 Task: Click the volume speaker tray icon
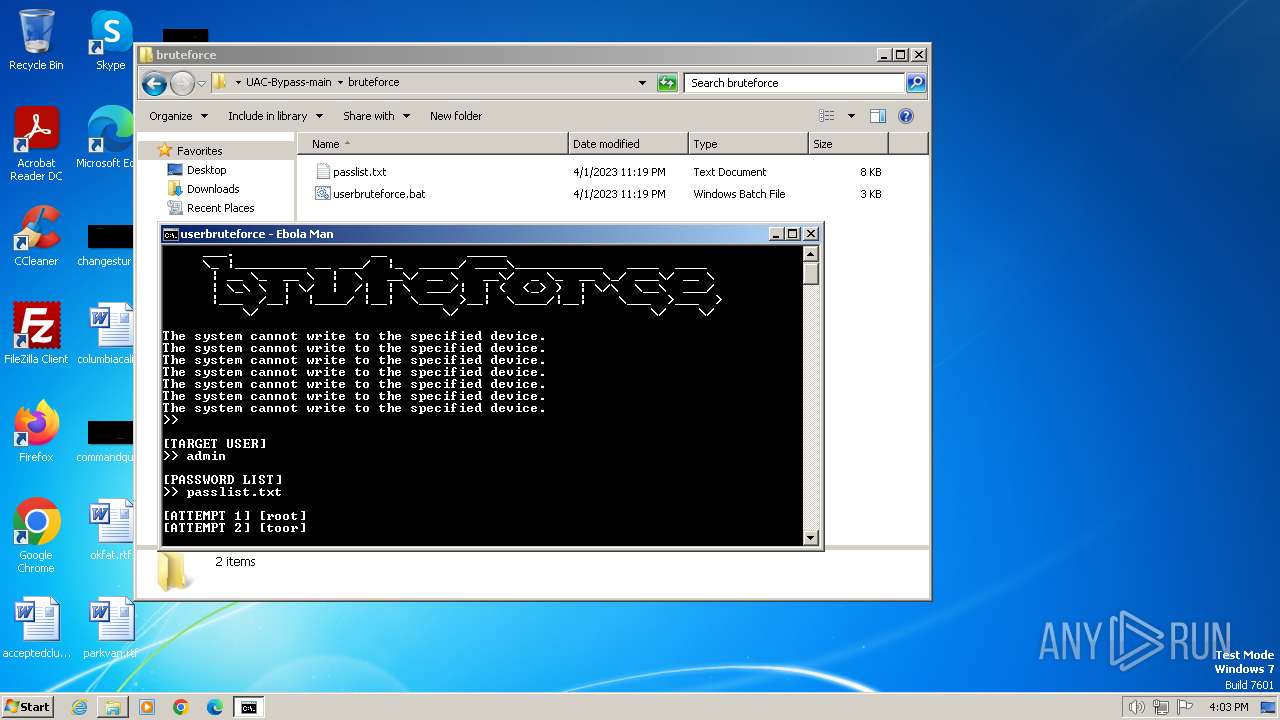click(x=1136, y=707)
